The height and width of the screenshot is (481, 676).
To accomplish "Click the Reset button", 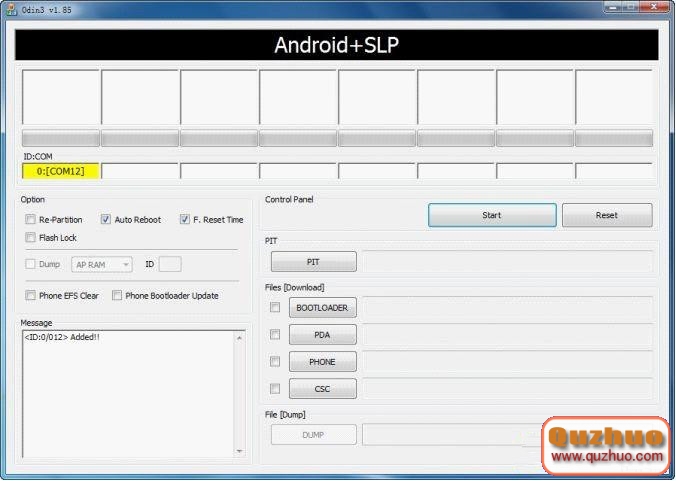I will point(607,215).
